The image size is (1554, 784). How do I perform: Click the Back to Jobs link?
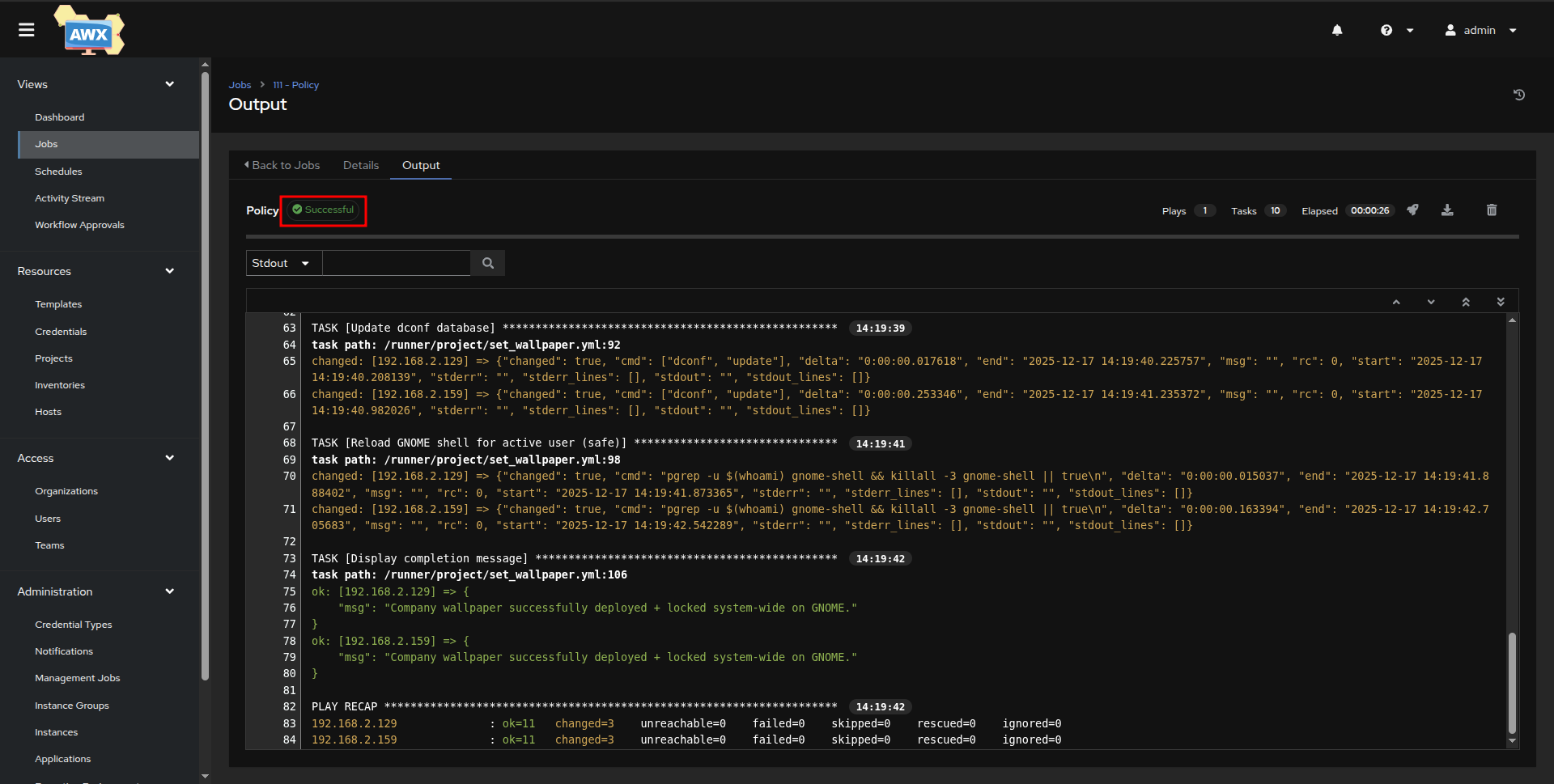click(282, 165)
